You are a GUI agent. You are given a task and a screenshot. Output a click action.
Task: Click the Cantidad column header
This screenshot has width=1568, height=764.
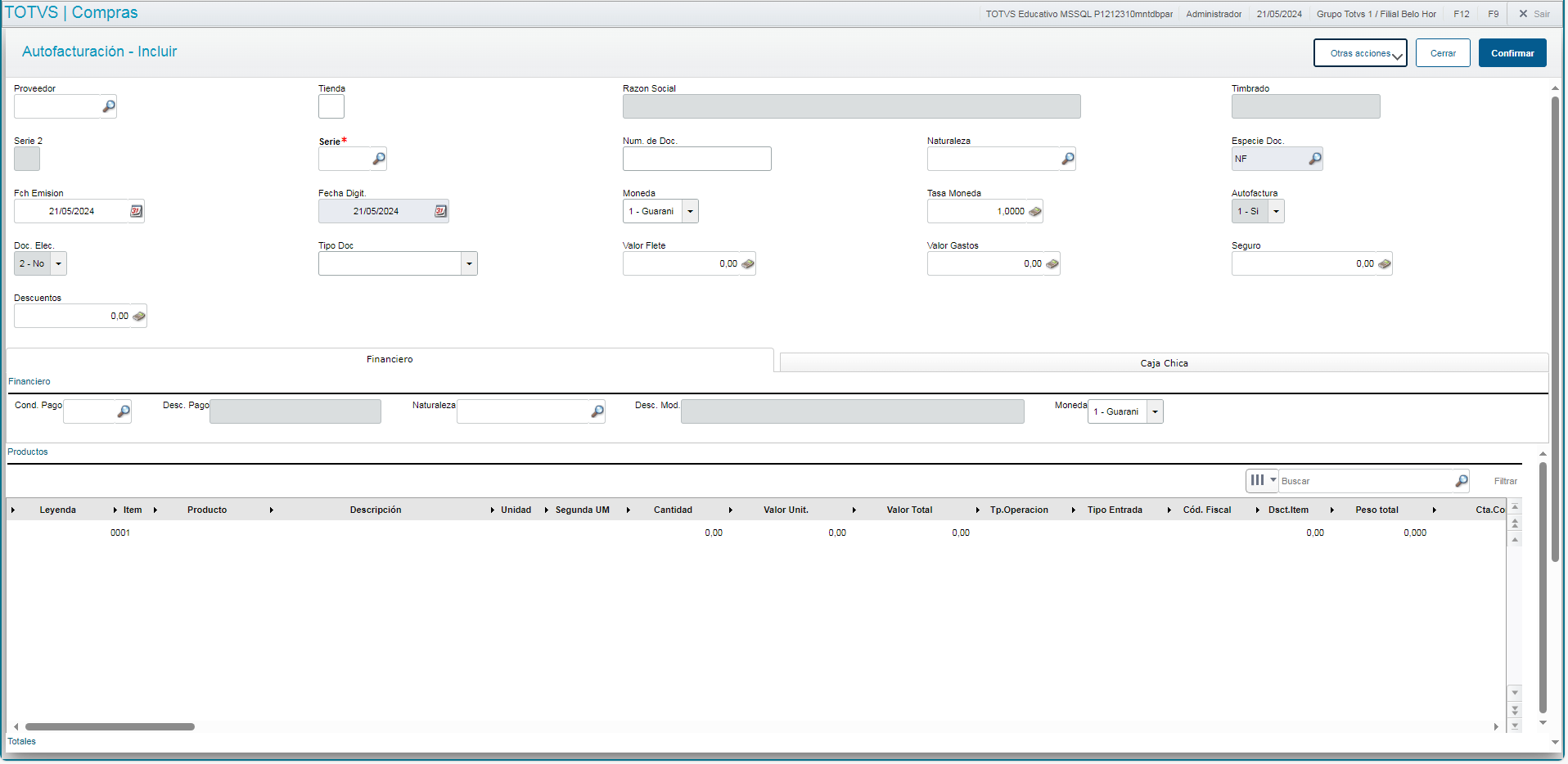(673, 510)
